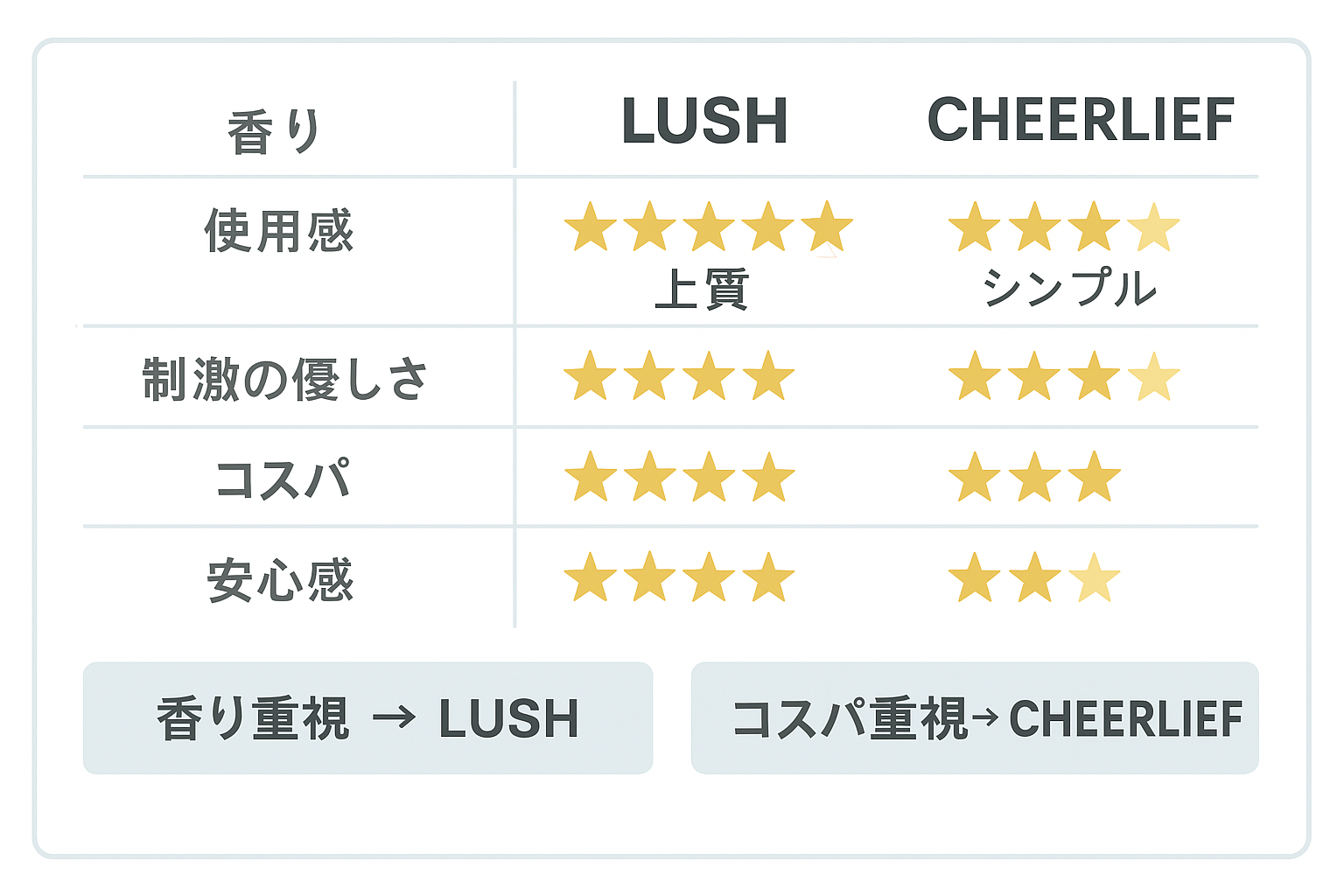Click the faded fourth star in CHEERLIEF 制激の優しさ row
This screenshot has height=896, width=1344.
pyautogui.click(x=1153, y=377)
